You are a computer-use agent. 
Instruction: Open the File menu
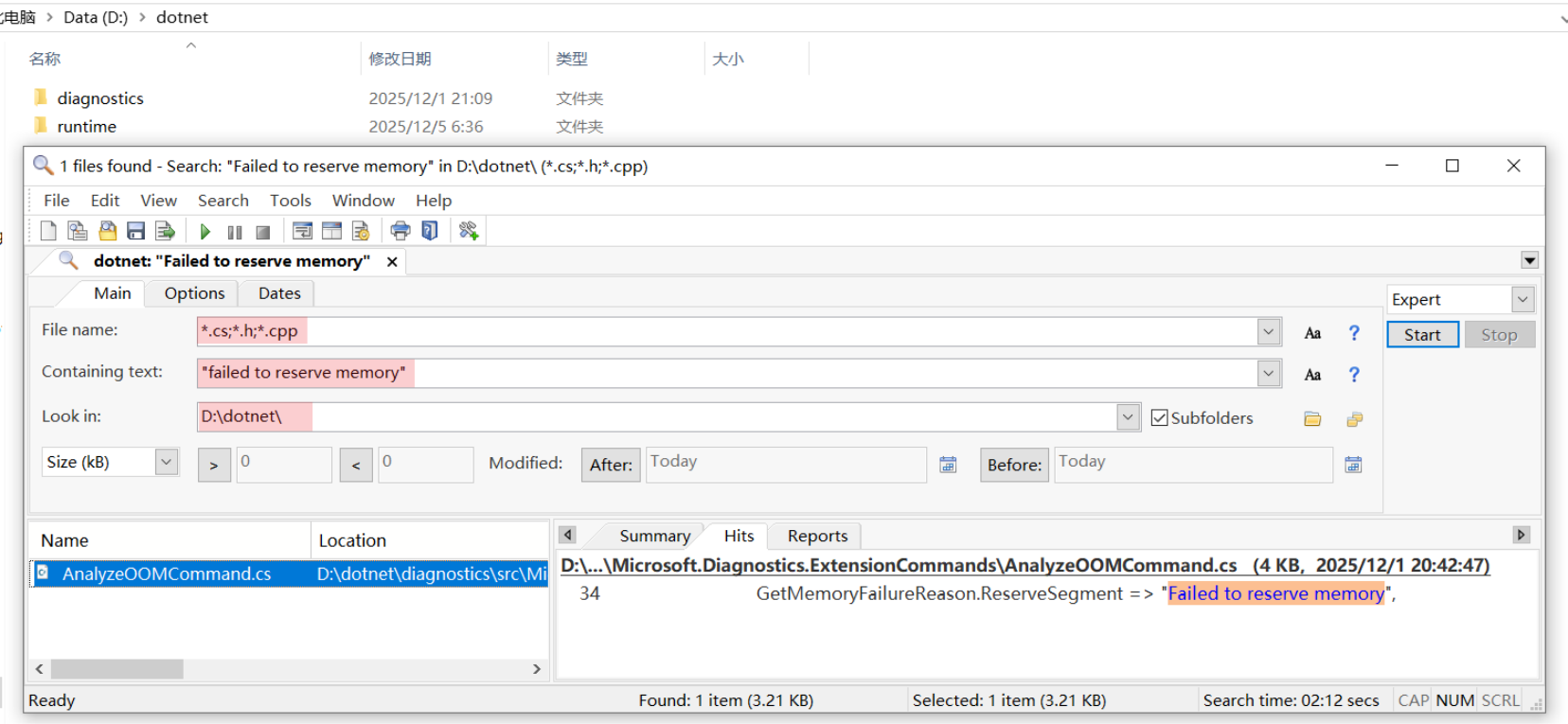coord(57,201)
